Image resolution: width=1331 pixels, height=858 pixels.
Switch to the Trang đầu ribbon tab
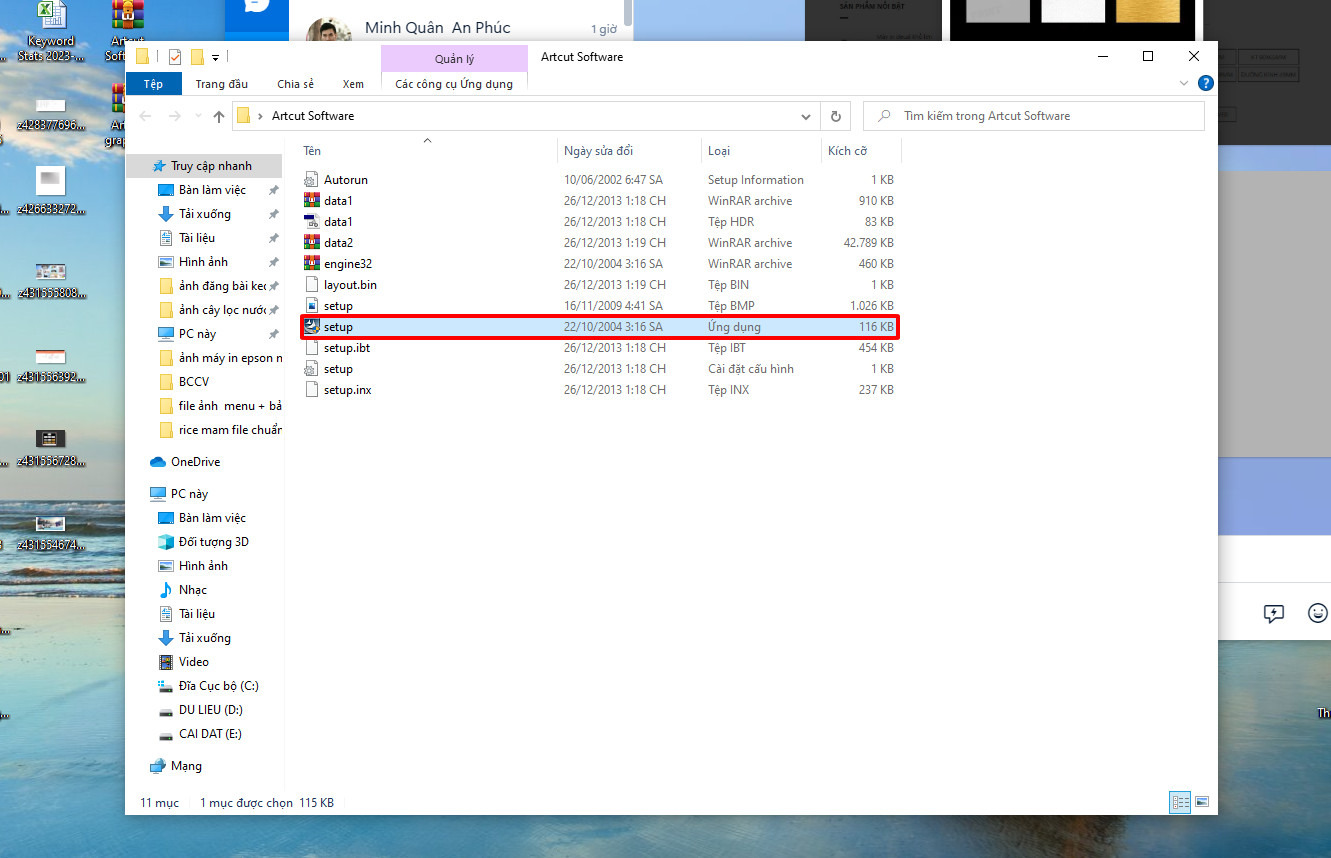point(222,84)
